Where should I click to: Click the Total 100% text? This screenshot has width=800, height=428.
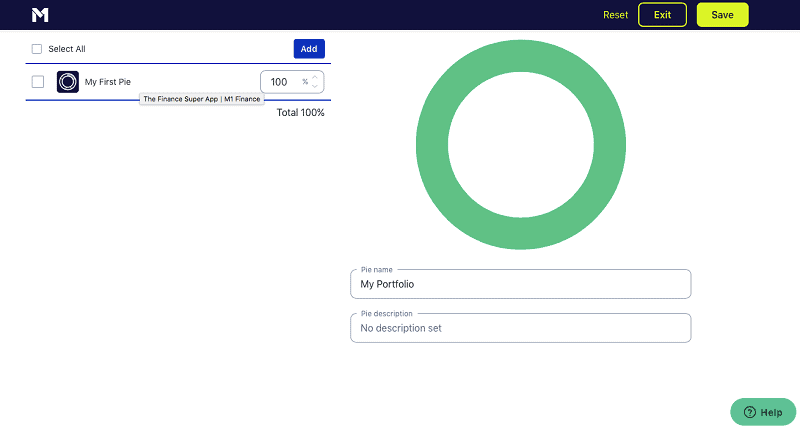click(x=300, y=113)
